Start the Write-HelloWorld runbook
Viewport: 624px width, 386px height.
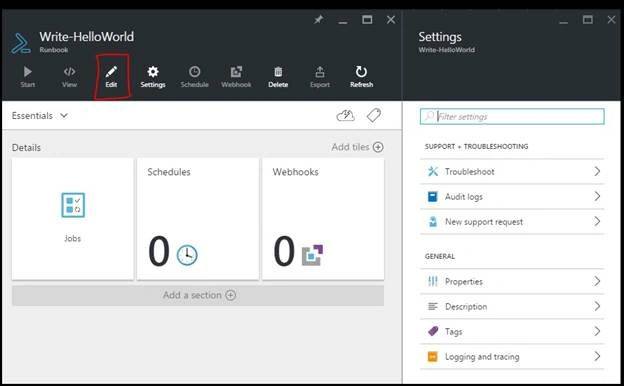pyautogui.click(x=27, y=77)
